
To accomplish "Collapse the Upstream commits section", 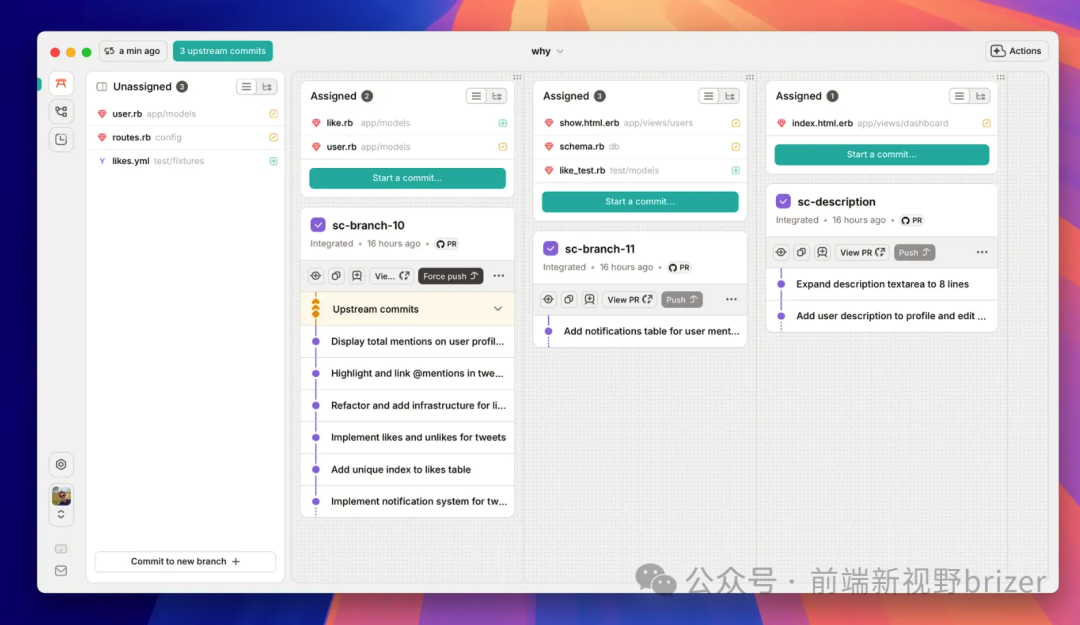I will [x=497, y=309].
